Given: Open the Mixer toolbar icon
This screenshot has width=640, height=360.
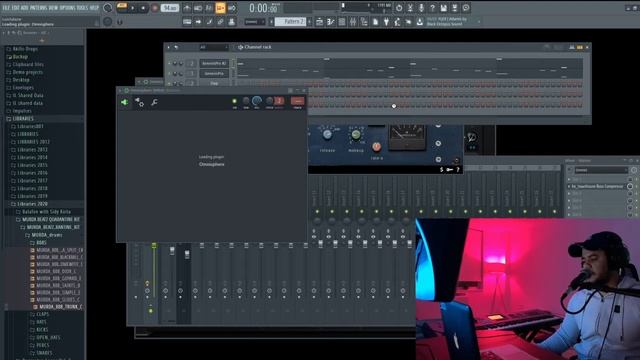Looking at the screenshot, I should point(353,22).
